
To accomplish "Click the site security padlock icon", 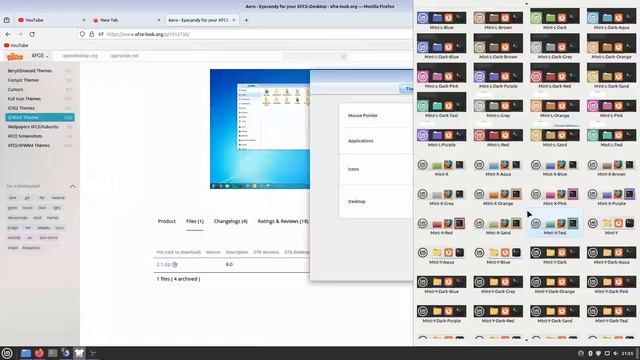I will pyautogui.click(x=91, y=34).
